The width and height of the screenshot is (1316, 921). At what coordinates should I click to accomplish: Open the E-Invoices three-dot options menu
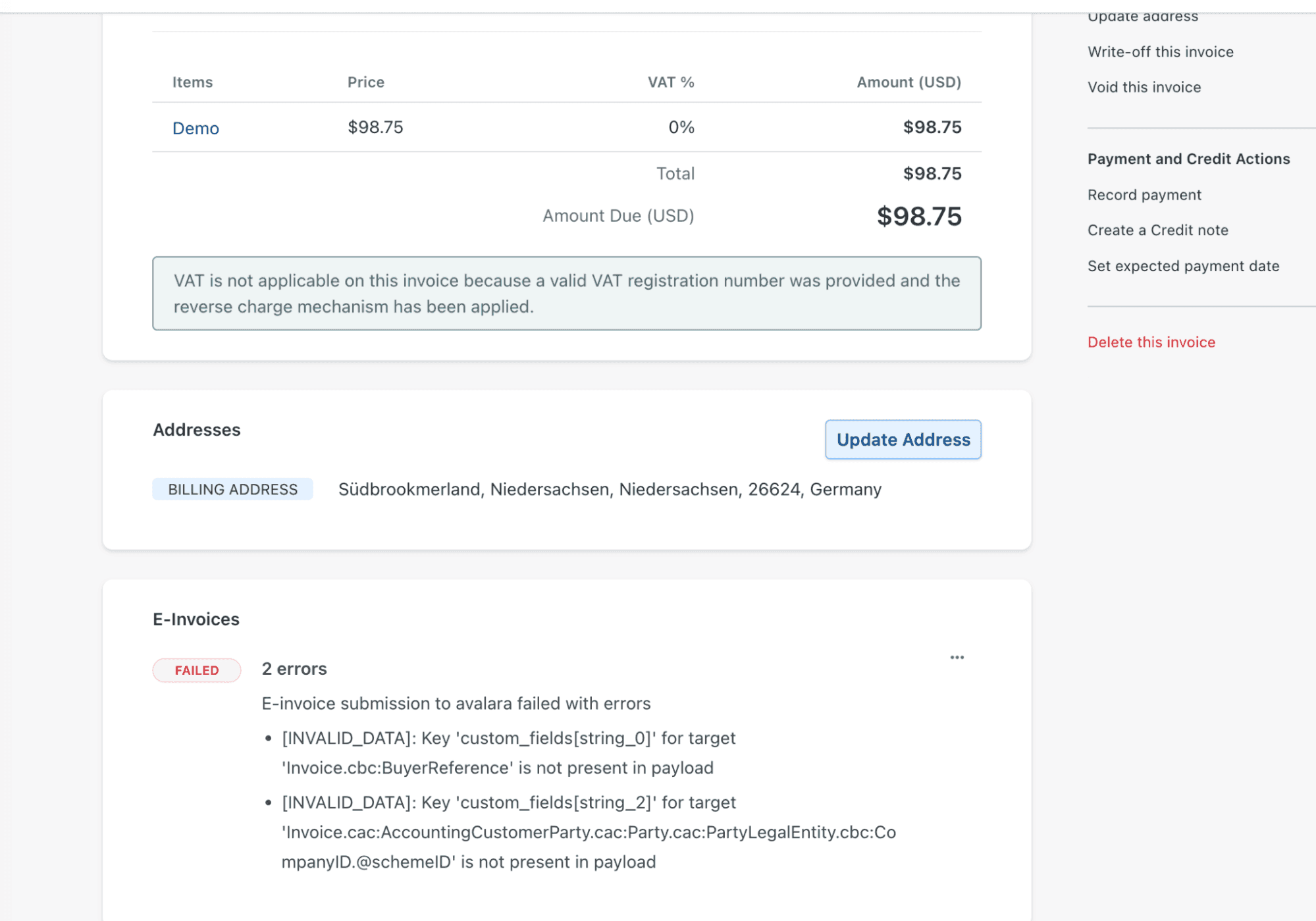coord(957,657)
